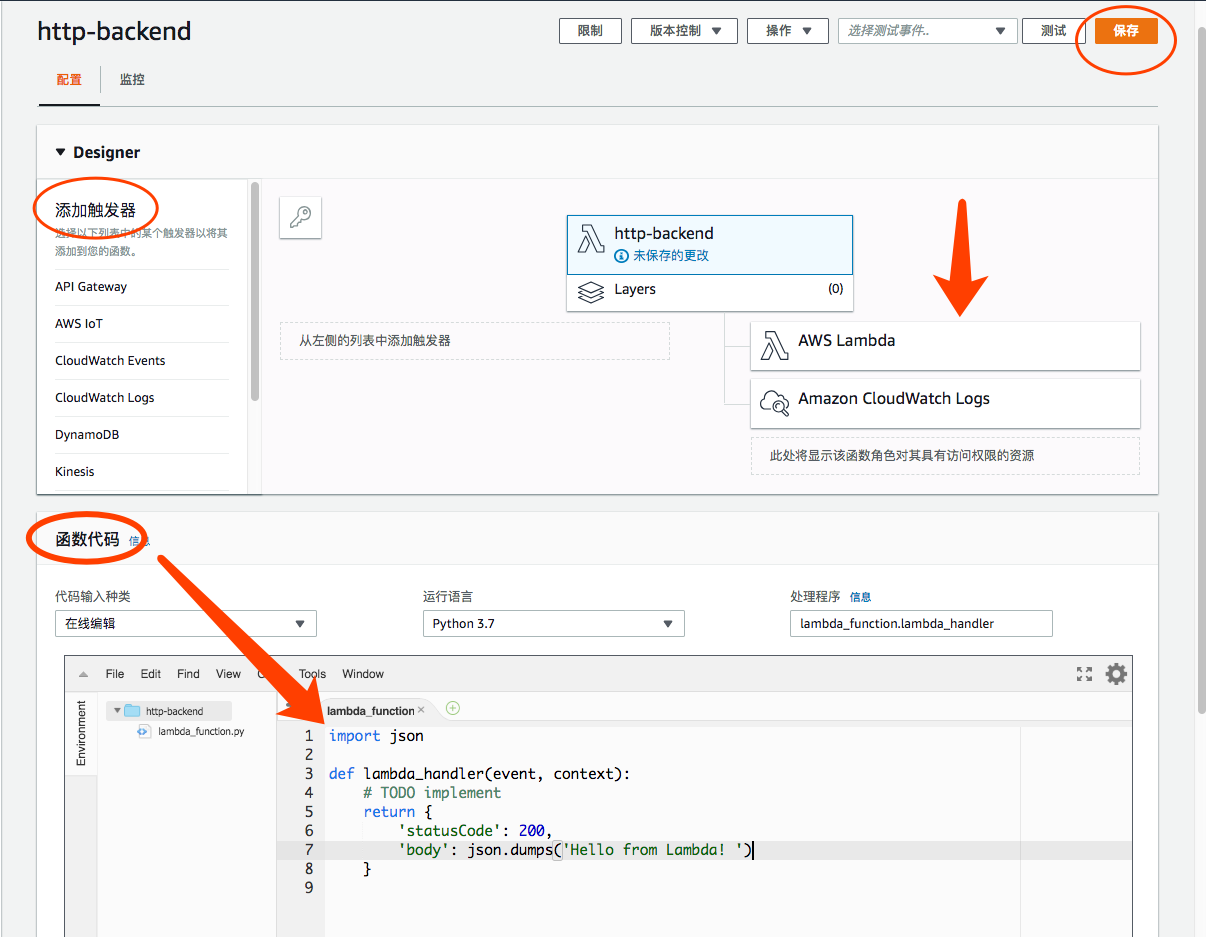Collapse the http-backend folder in file tree
Screen dimensions: 1206x937
tap(117, 711)
